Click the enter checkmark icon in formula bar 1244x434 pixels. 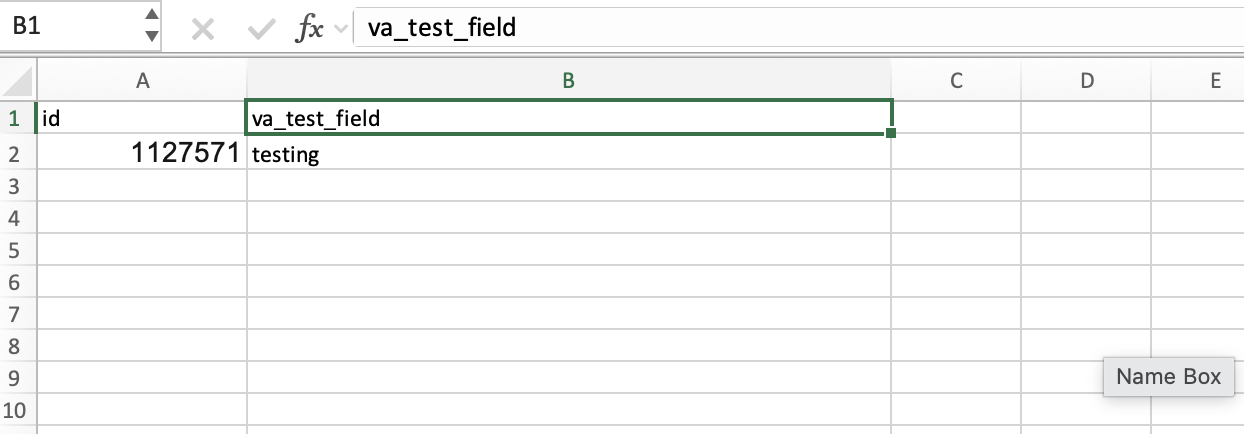click(262, 29)
